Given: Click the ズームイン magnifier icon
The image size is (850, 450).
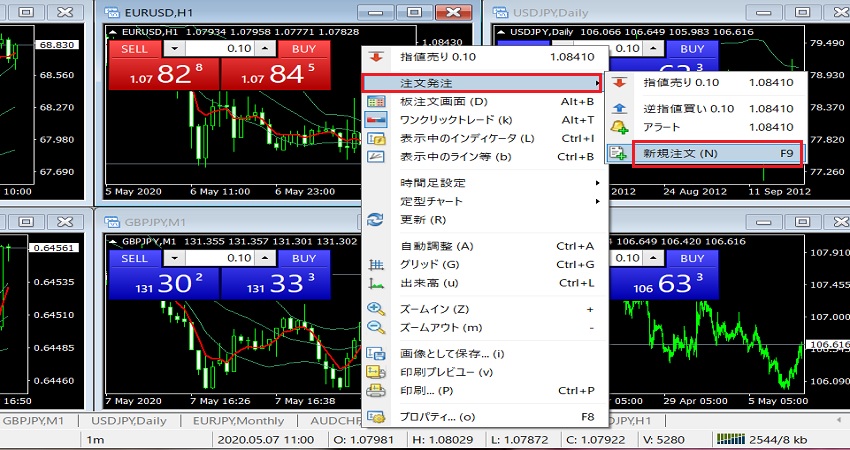Looking at the screenshot, I should point(376,309).
